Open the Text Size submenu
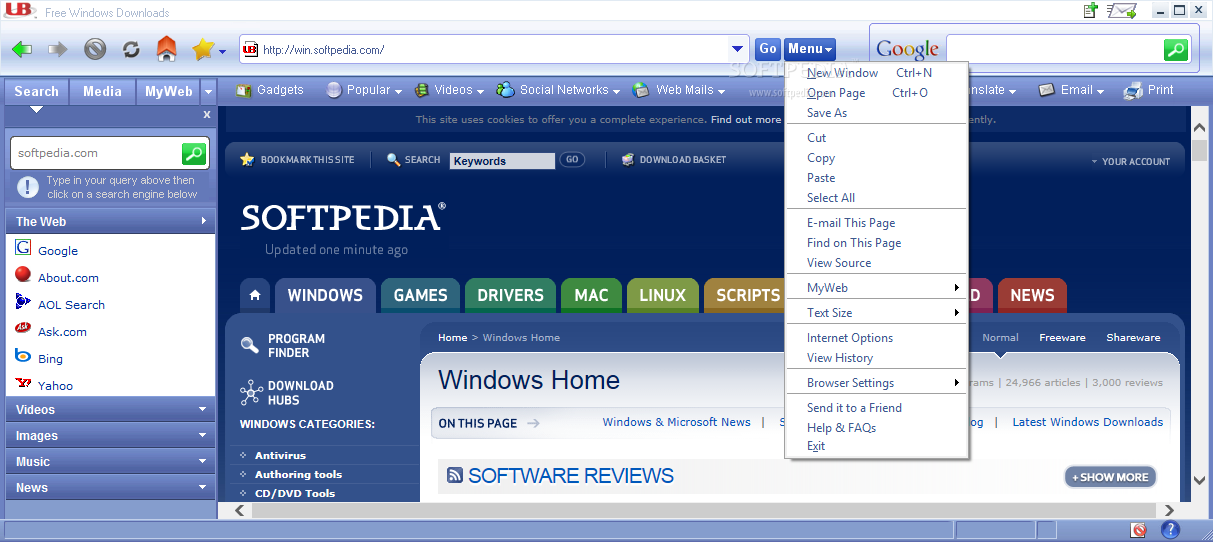The height and width of the screenshot is (542, 1213). click(x=876, y=313)
